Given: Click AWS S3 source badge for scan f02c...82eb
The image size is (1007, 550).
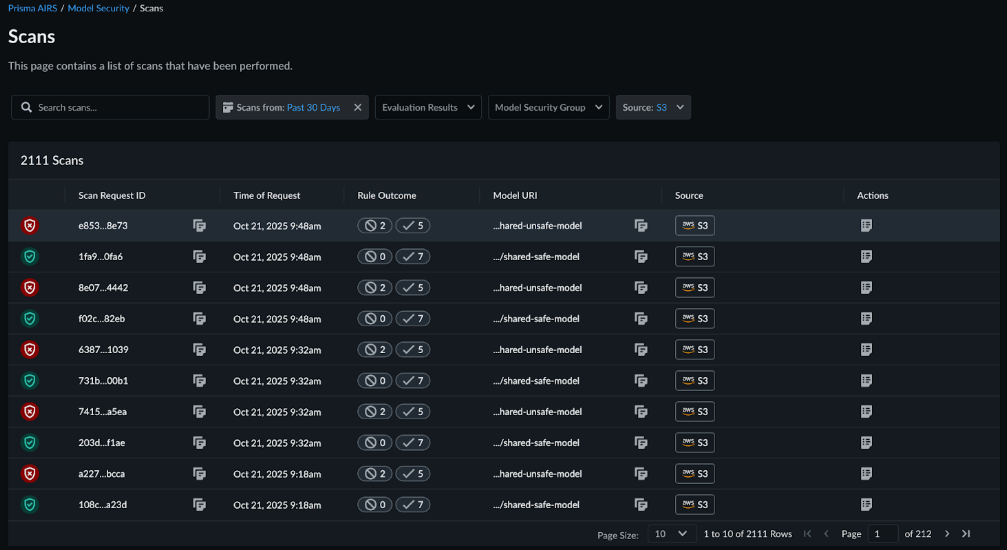Looking at the screenshot, I should (695, 319).
